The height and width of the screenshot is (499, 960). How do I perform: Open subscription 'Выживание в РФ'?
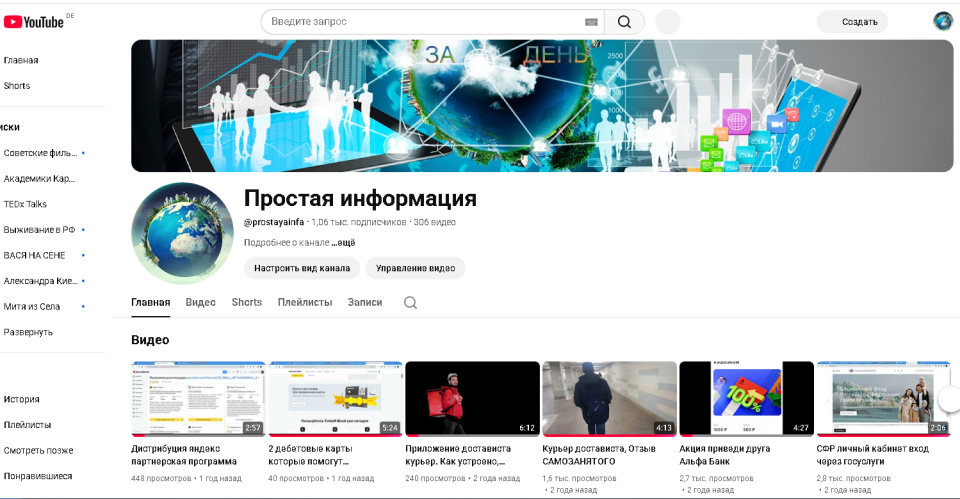(39, 230)
